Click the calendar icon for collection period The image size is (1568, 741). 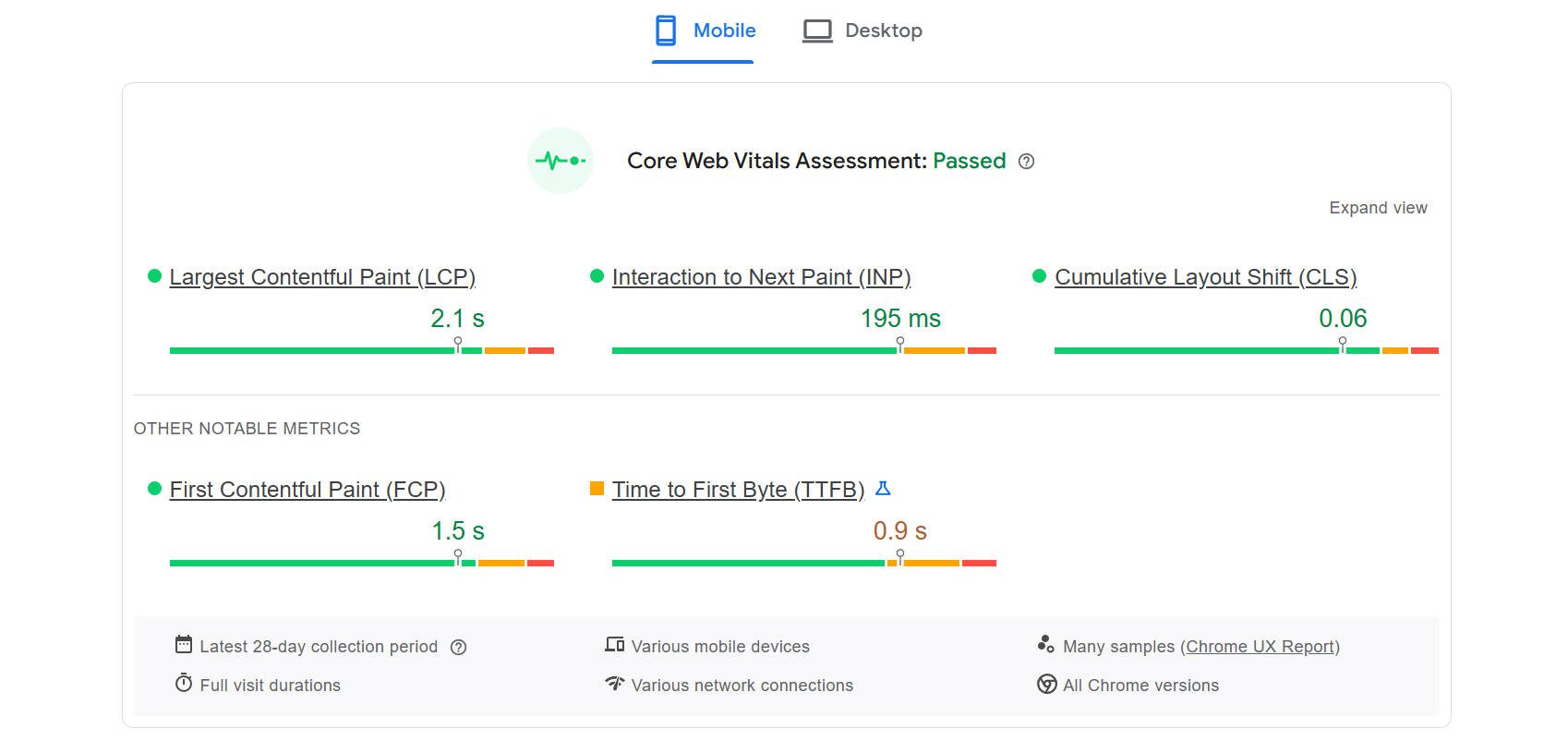(184, 644)
